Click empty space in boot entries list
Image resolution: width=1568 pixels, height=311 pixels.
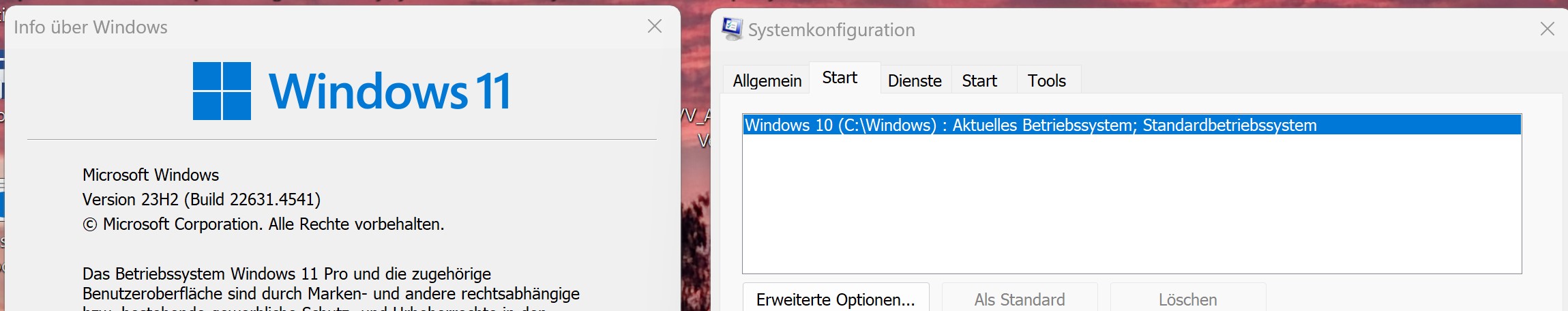pyautogui.click(x=1132, y=205)
